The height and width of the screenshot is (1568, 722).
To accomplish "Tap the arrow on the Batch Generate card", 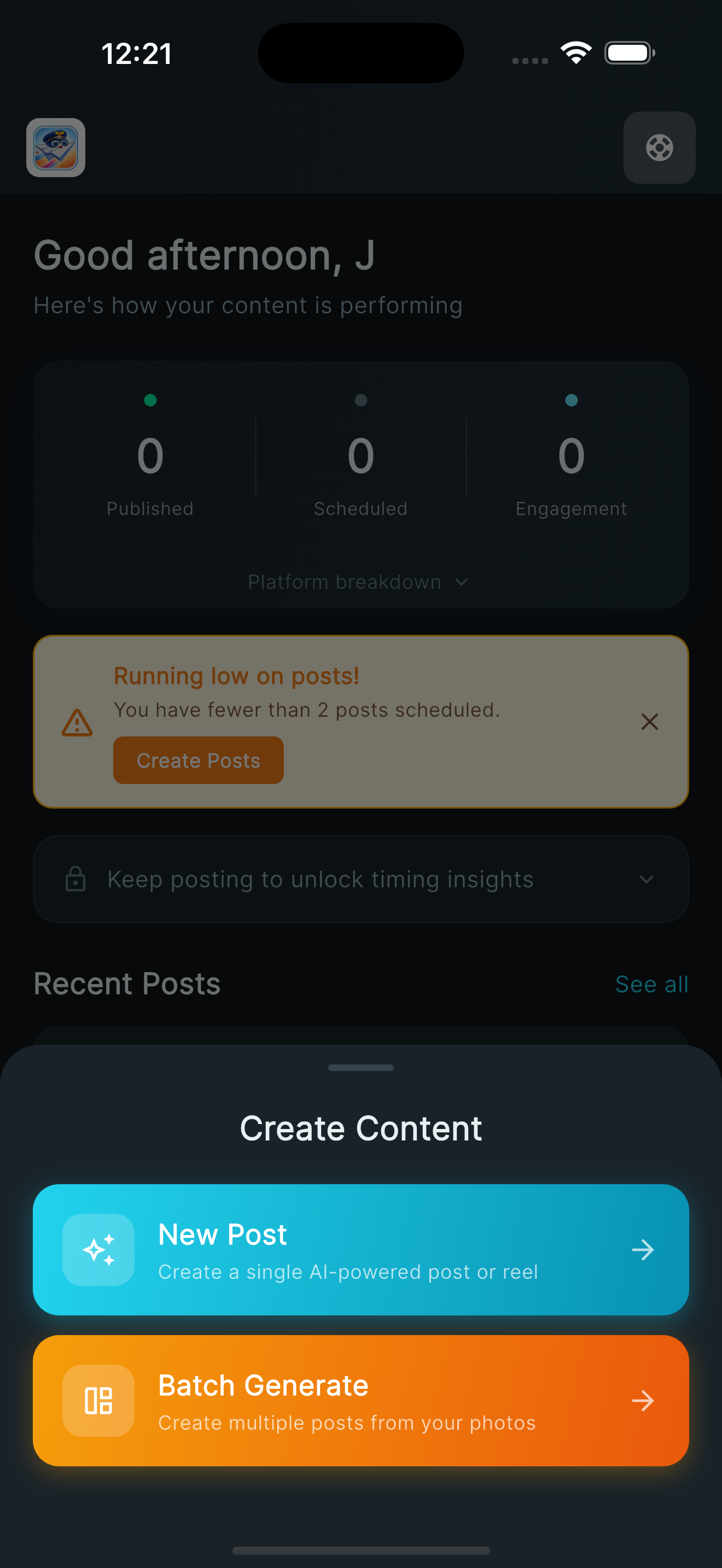I will (x=643, y=1401).
